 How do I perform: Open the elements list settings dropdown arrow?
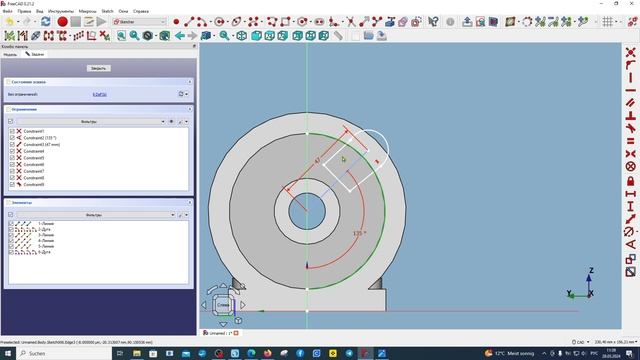click(x=187, y=215)
